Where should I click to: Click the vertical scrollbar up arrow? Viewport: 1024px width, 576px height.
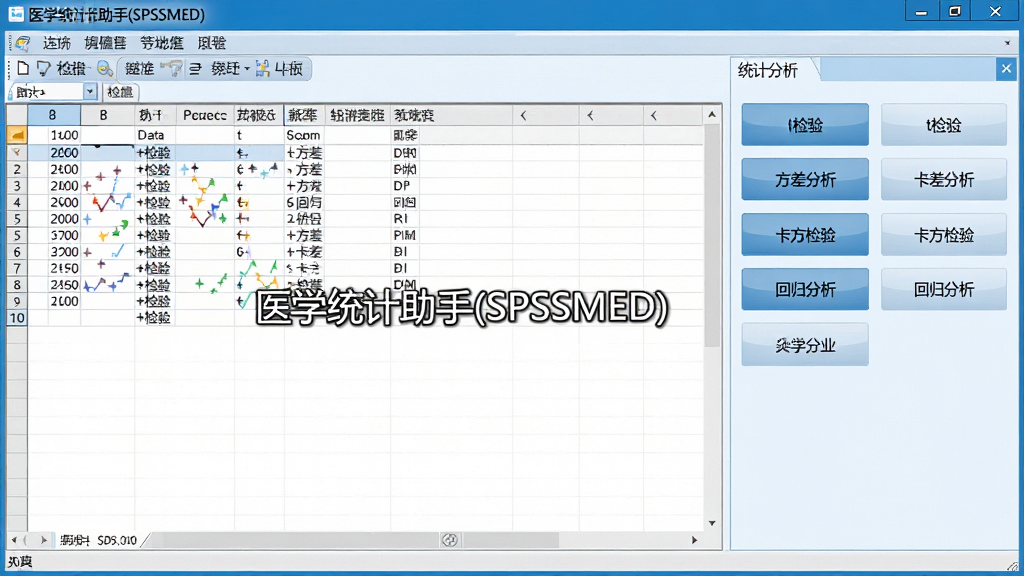[712, 115]
